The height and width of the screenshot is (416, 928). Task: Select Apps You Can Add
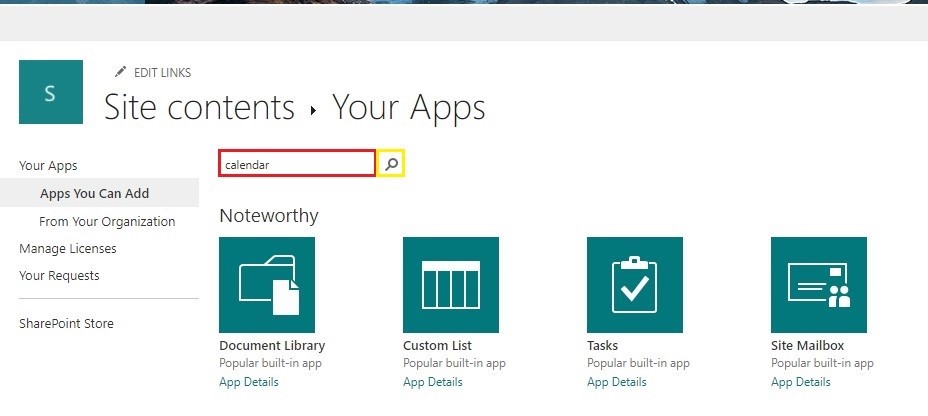tap(95, 194)
